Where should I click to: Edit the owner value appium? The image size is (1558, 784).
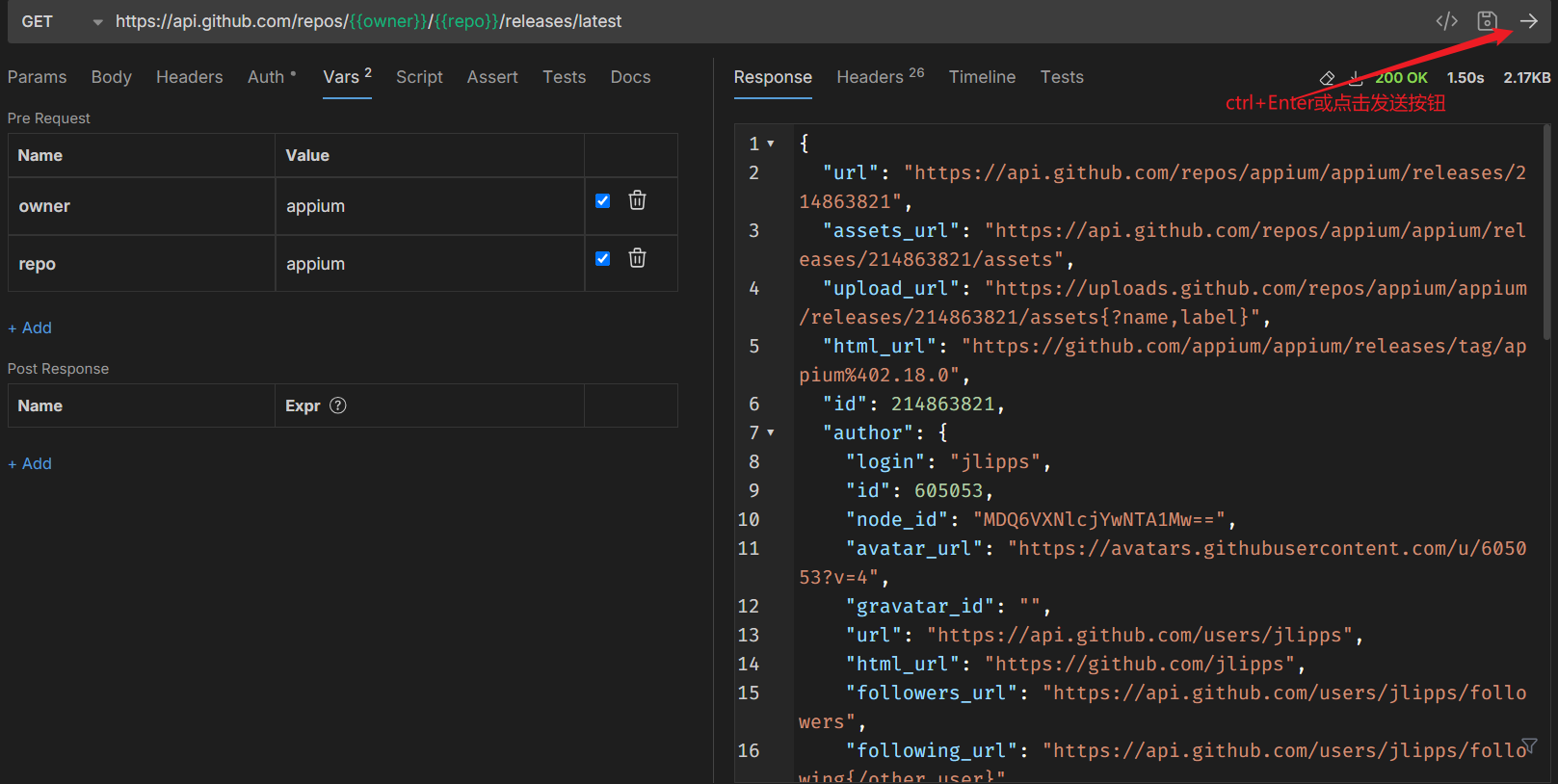[430, 206]
